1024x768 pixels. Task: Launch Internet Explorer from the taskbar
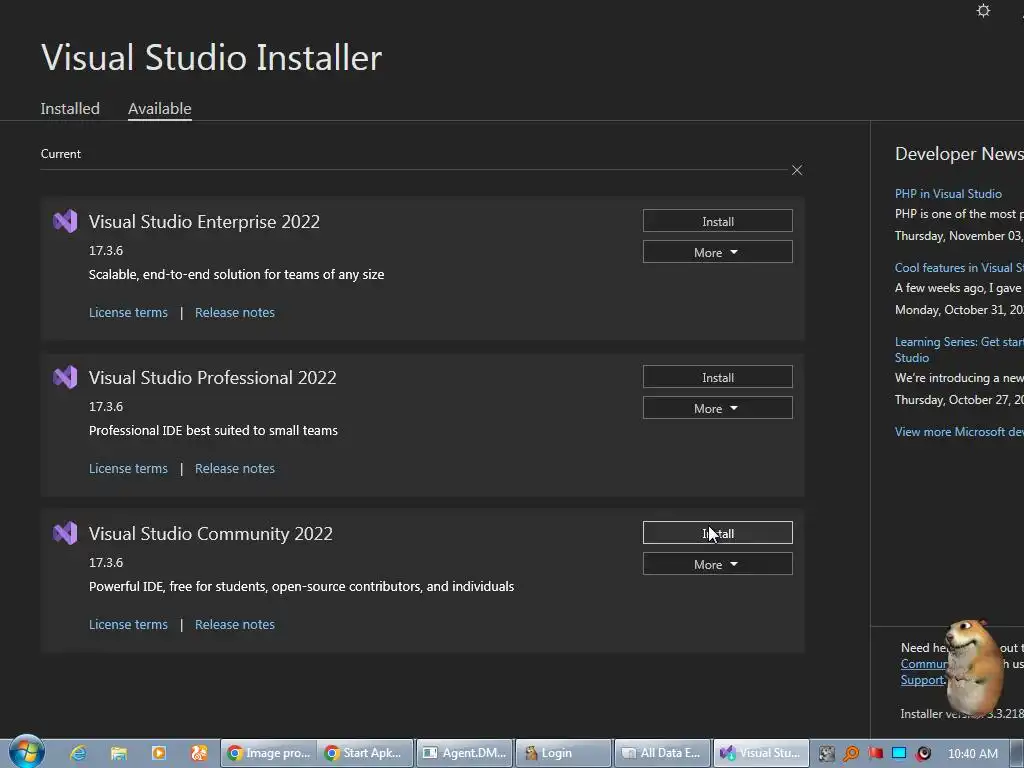78,753
